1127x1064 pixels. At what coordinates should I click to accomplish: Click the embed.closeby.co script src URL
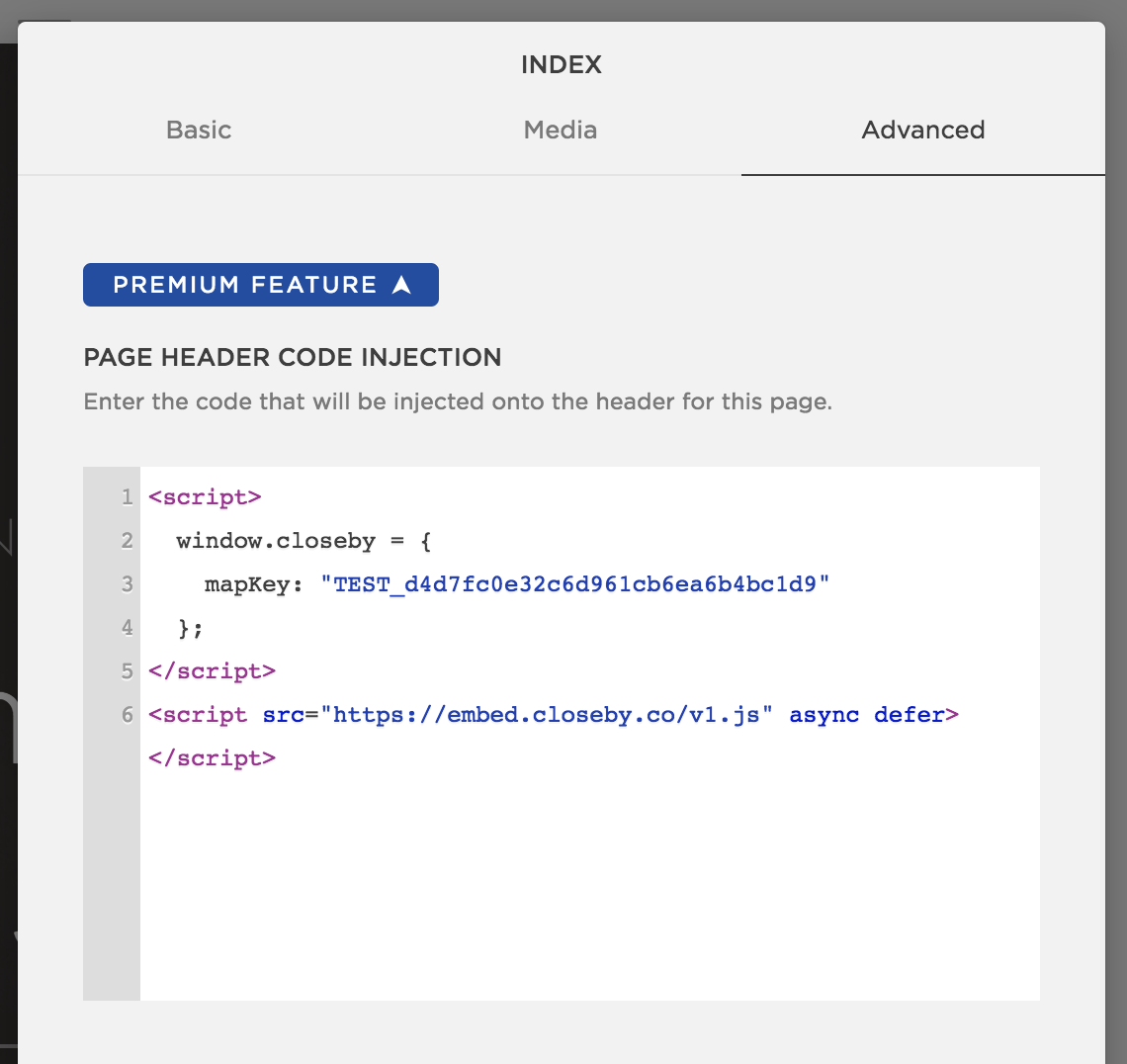tap(547, 715)
